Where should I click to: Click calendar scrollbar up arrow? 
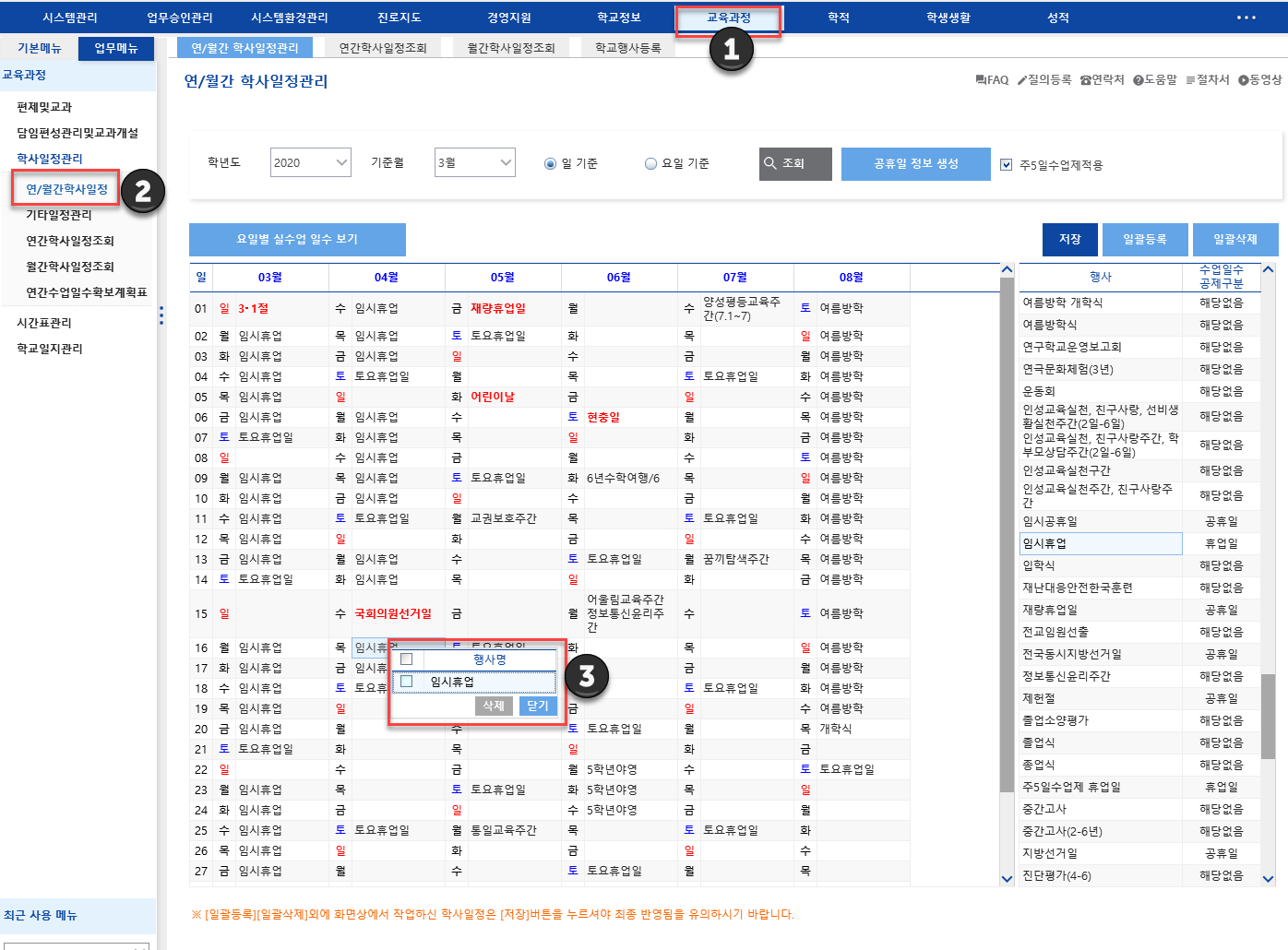click(1007, 270)
